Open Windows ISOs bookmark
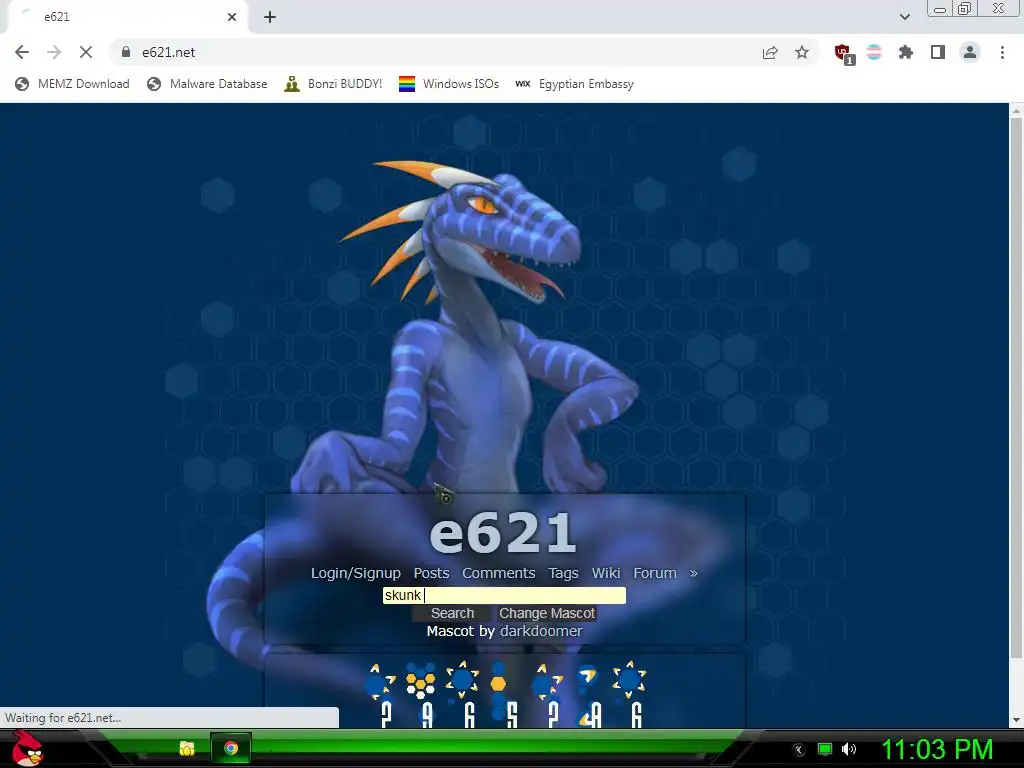The height and width of the screenshot is (768, 1024). tap(449, 84)
